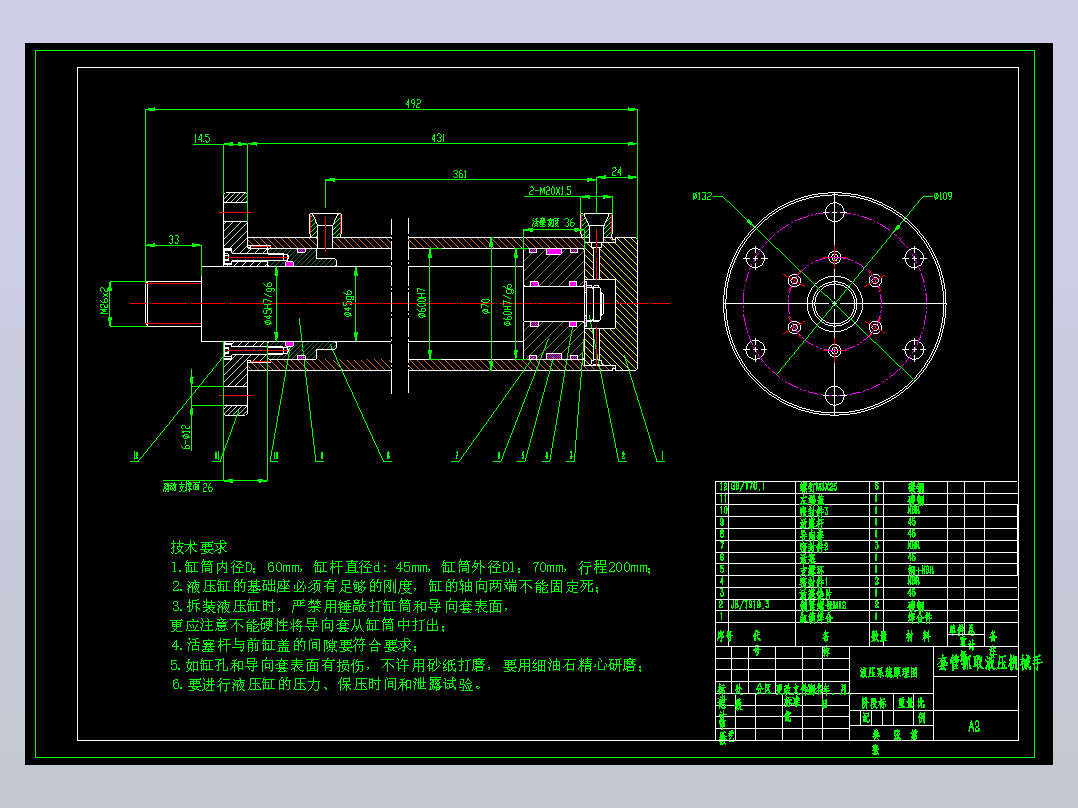Image resolution: width=1078 pixels, height=808 pixels.
Task: Select the 'Ø45H7/g6' fit dimension
Action: point(268,303)
